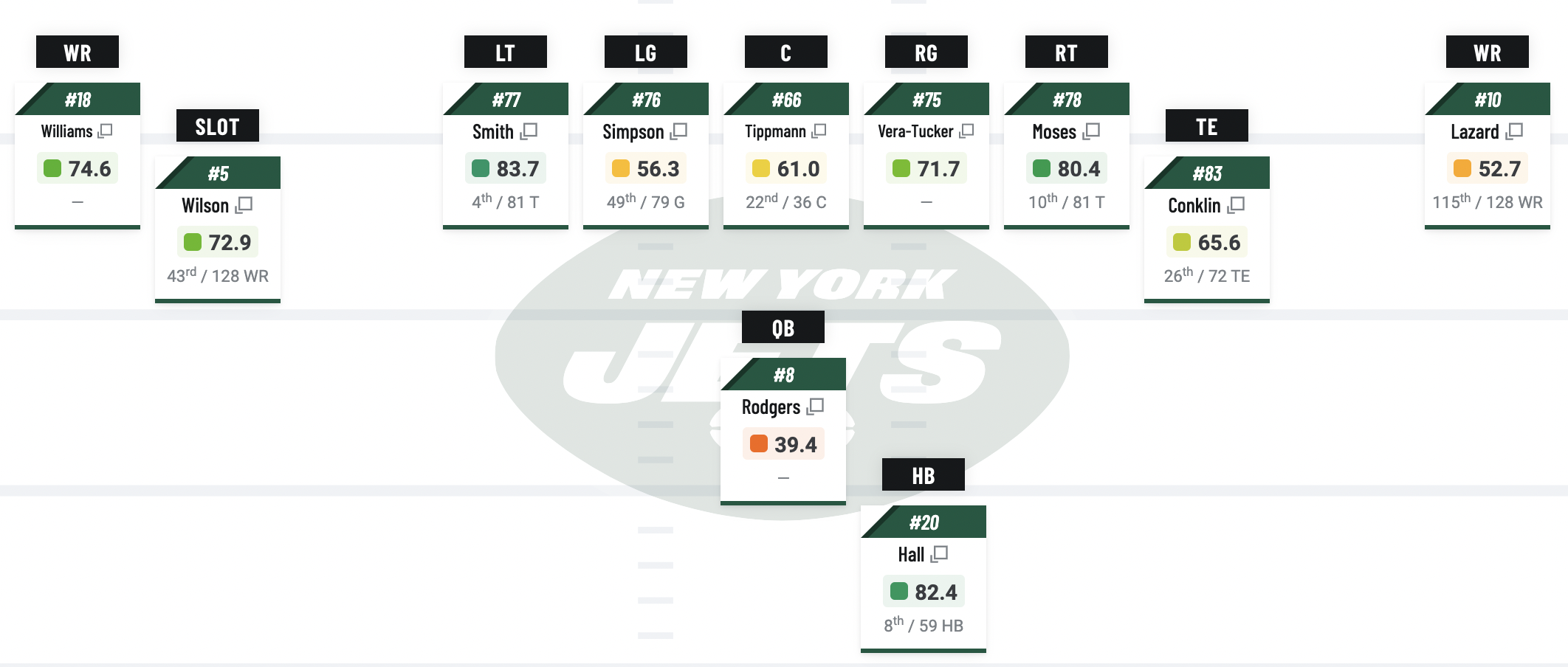The width and height of the screenshot is (1568, 667).
Task: Click the Rodgers player name
Action: [x=771, y=407]
